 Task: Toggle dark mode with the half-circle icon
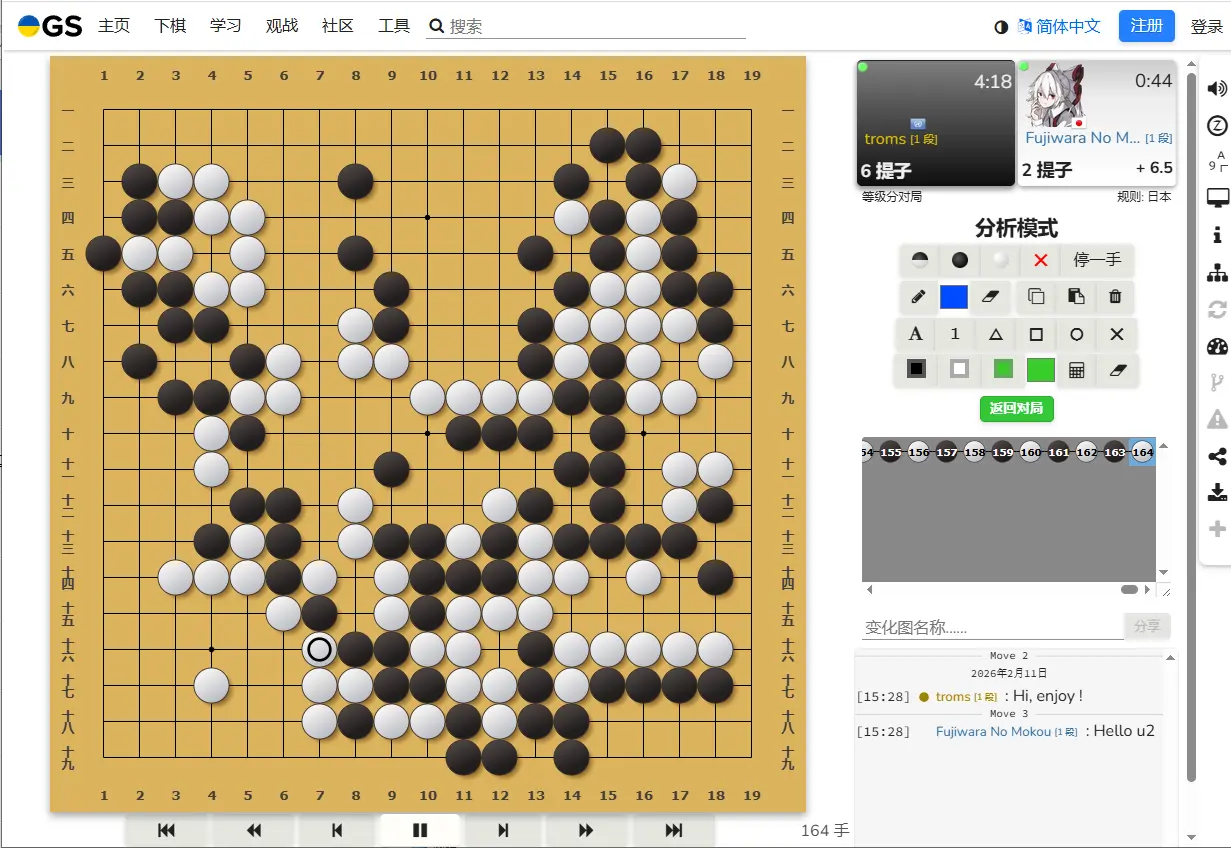coord(1001,27)
